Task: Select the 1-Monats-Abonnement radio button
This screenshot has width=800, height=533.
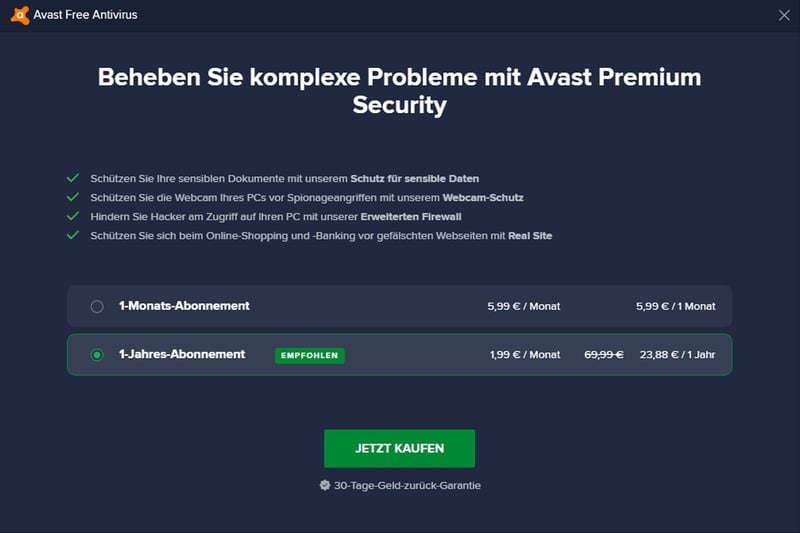Action: [97, 307]
